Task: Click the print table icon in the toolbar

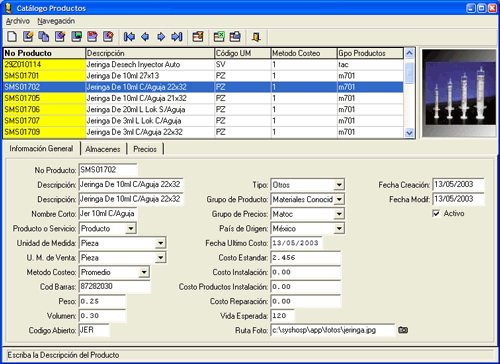Action: click(235, 36)
